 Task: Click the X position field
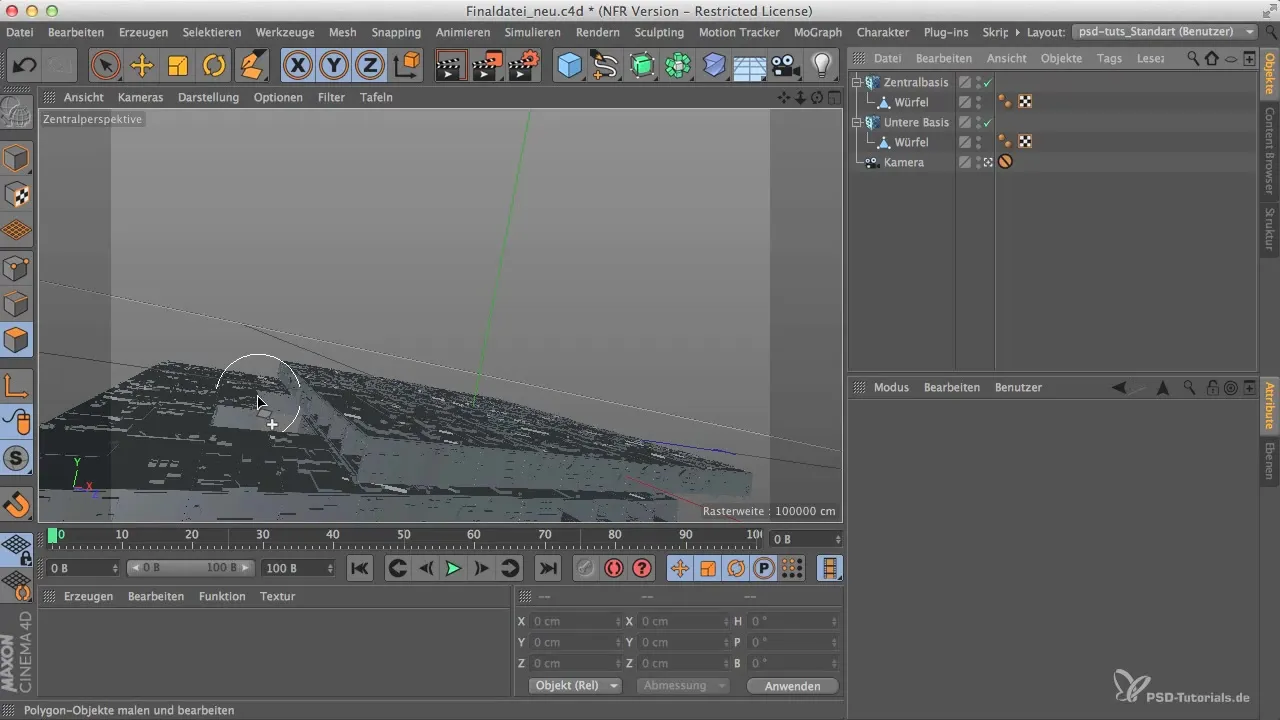point(575,621)
